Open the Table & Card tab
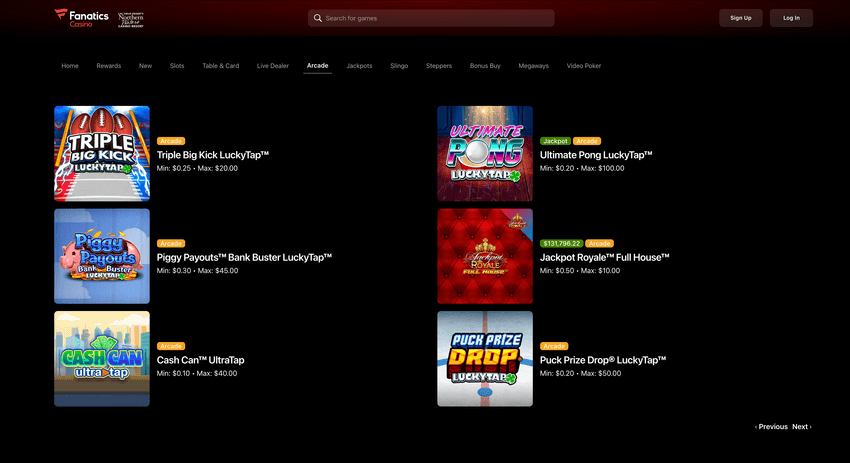Viewport: 850px width, 463px height. [x=221, y=66]
